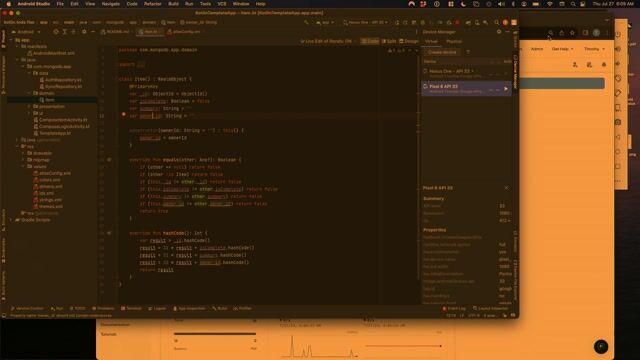640x360 pixels.
Task: Toggle Live Edit of literals setting
Action: (326, 41)
